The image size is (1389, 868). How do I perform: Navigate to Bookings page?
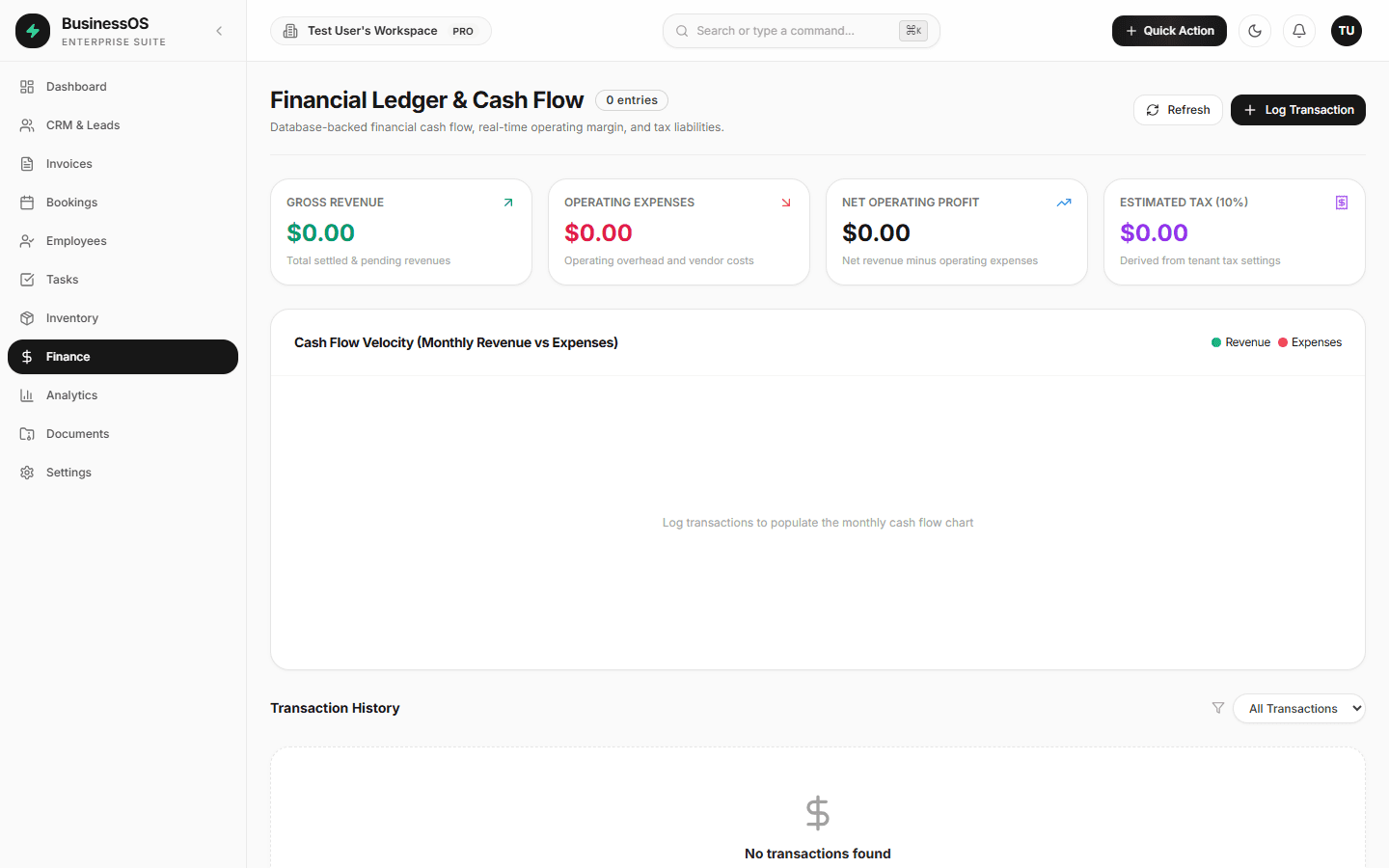tap(123, 203)
